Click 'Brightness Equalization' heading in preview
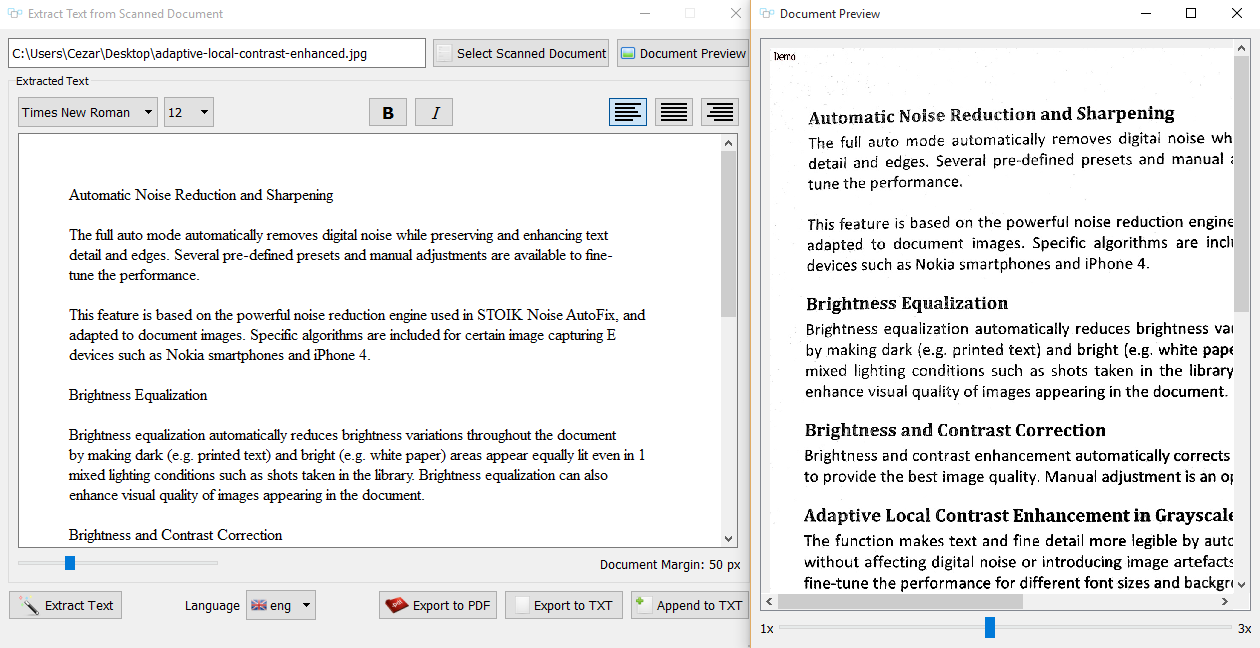 click(x=907, y=303)
